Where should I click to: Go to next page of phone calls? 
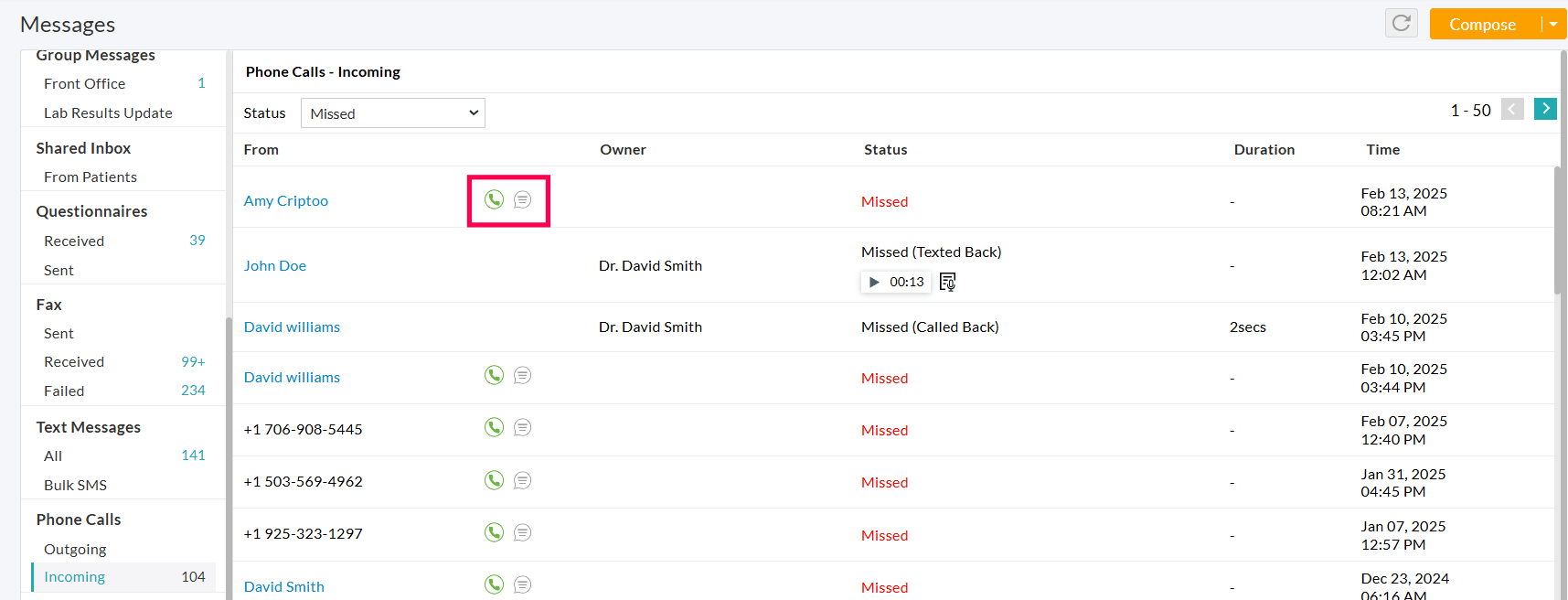coord(1545,109)
